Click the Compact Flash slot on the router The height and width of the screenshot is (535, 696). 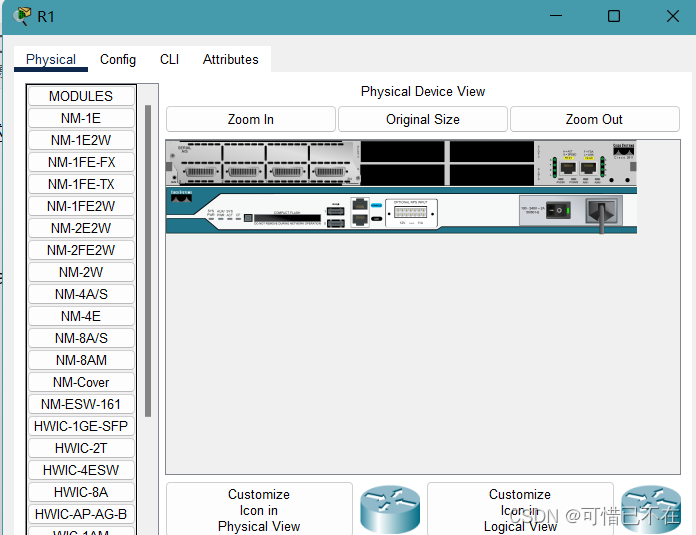click(x=287, y=218)
